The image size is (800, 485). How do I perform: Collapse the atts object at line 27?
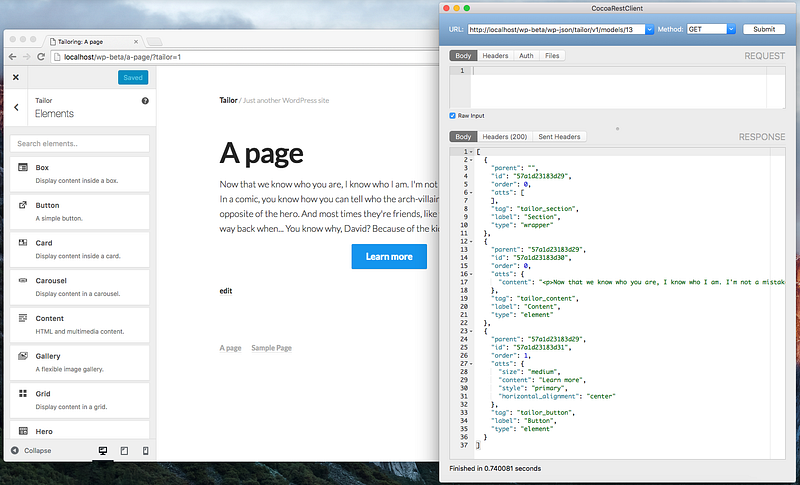[471, 364]
